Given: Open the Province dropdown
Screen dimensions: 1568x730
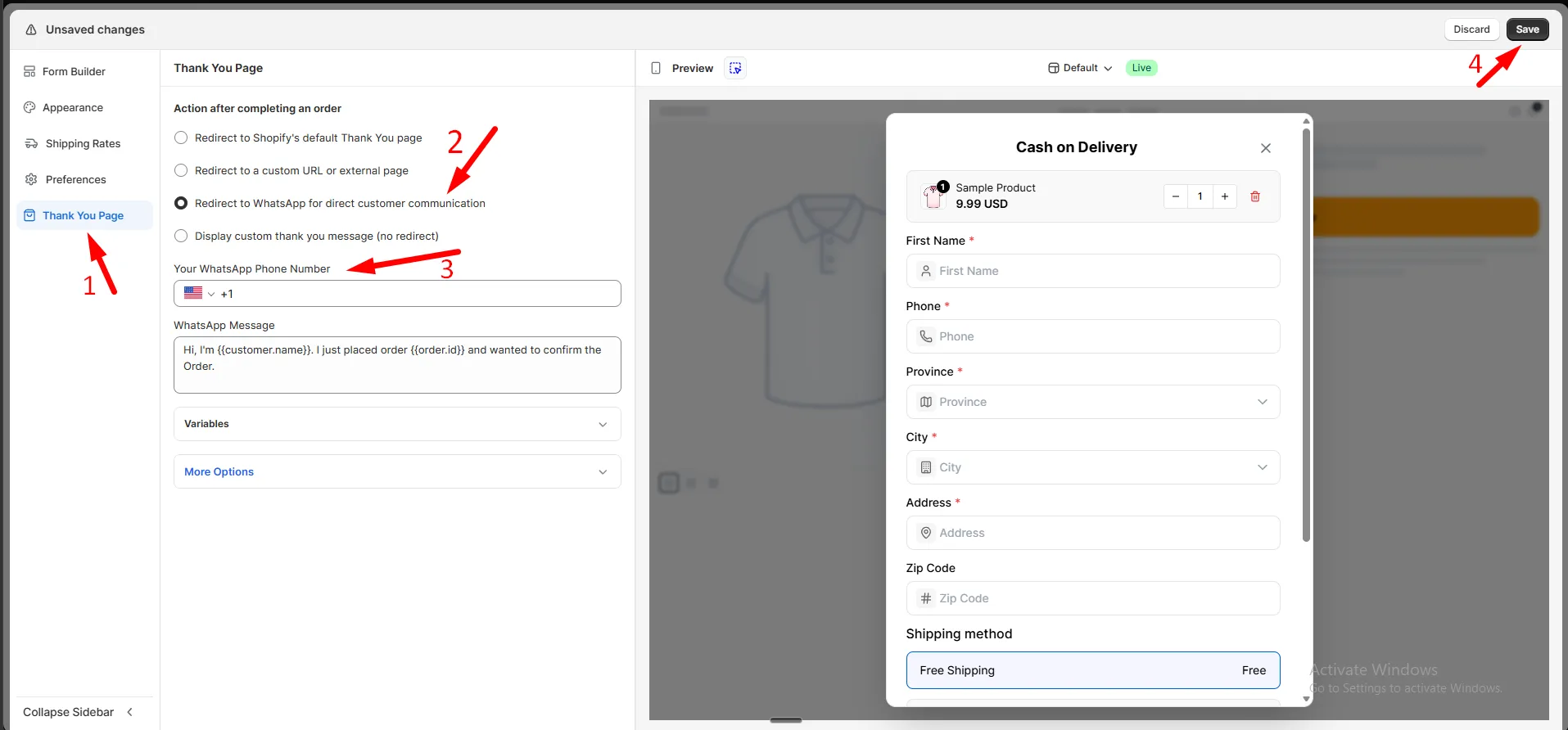Looking at the screenshot, I should click(x=1093, y=402).
